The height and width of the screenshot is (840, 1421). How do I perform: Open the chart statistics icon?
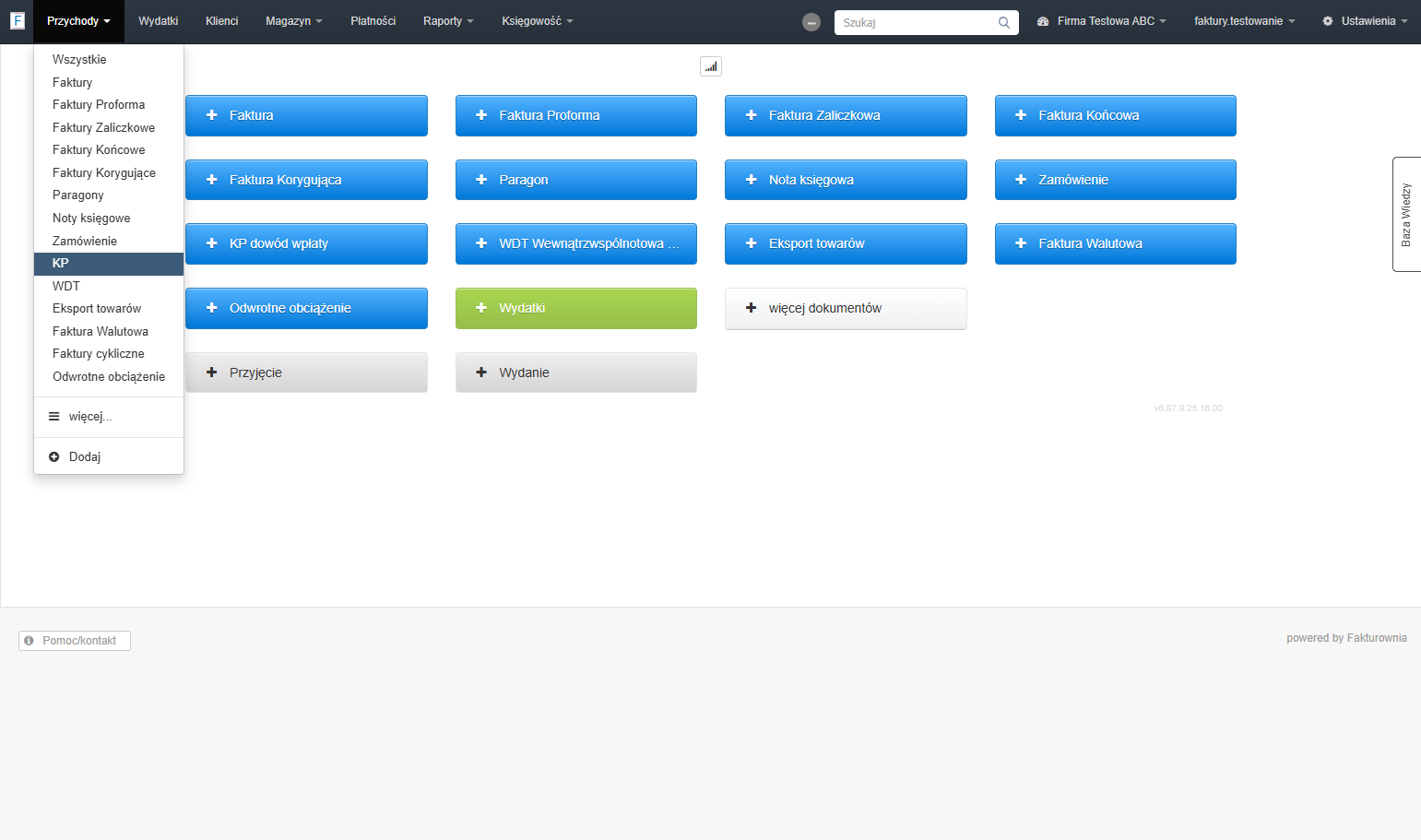(711, 66)
